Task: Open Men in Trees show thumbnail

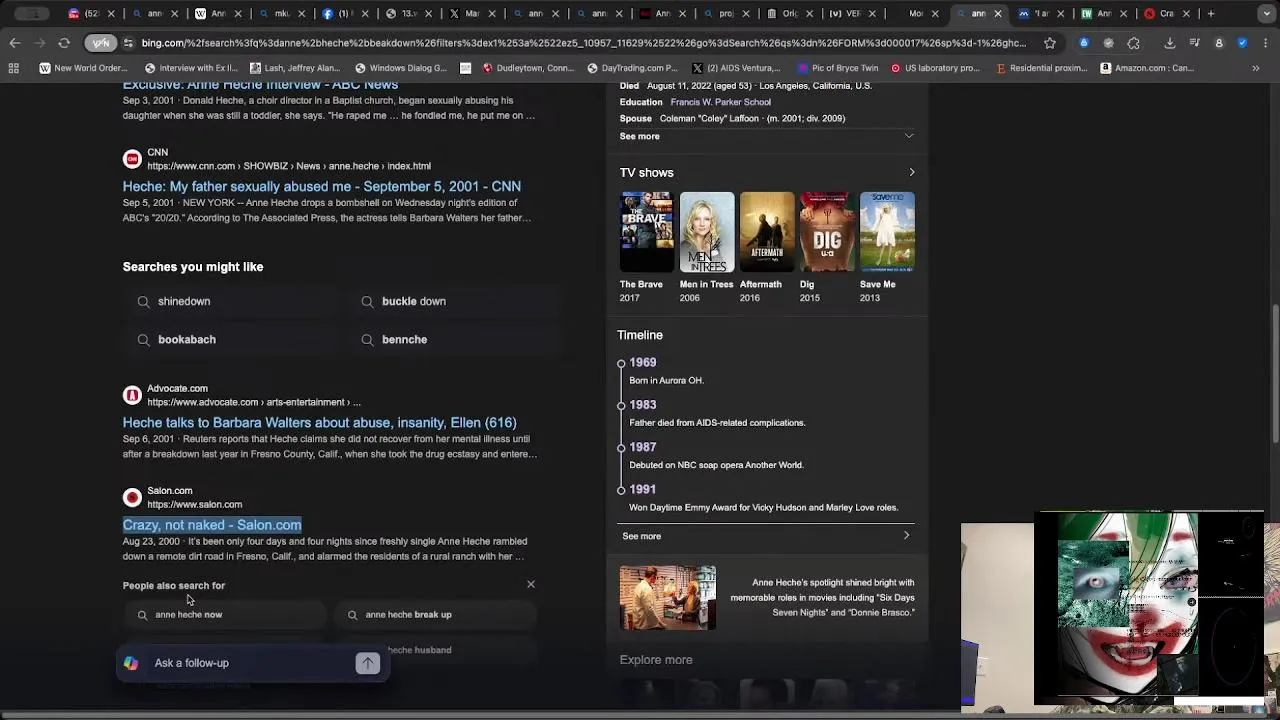Action: point(707,232)
